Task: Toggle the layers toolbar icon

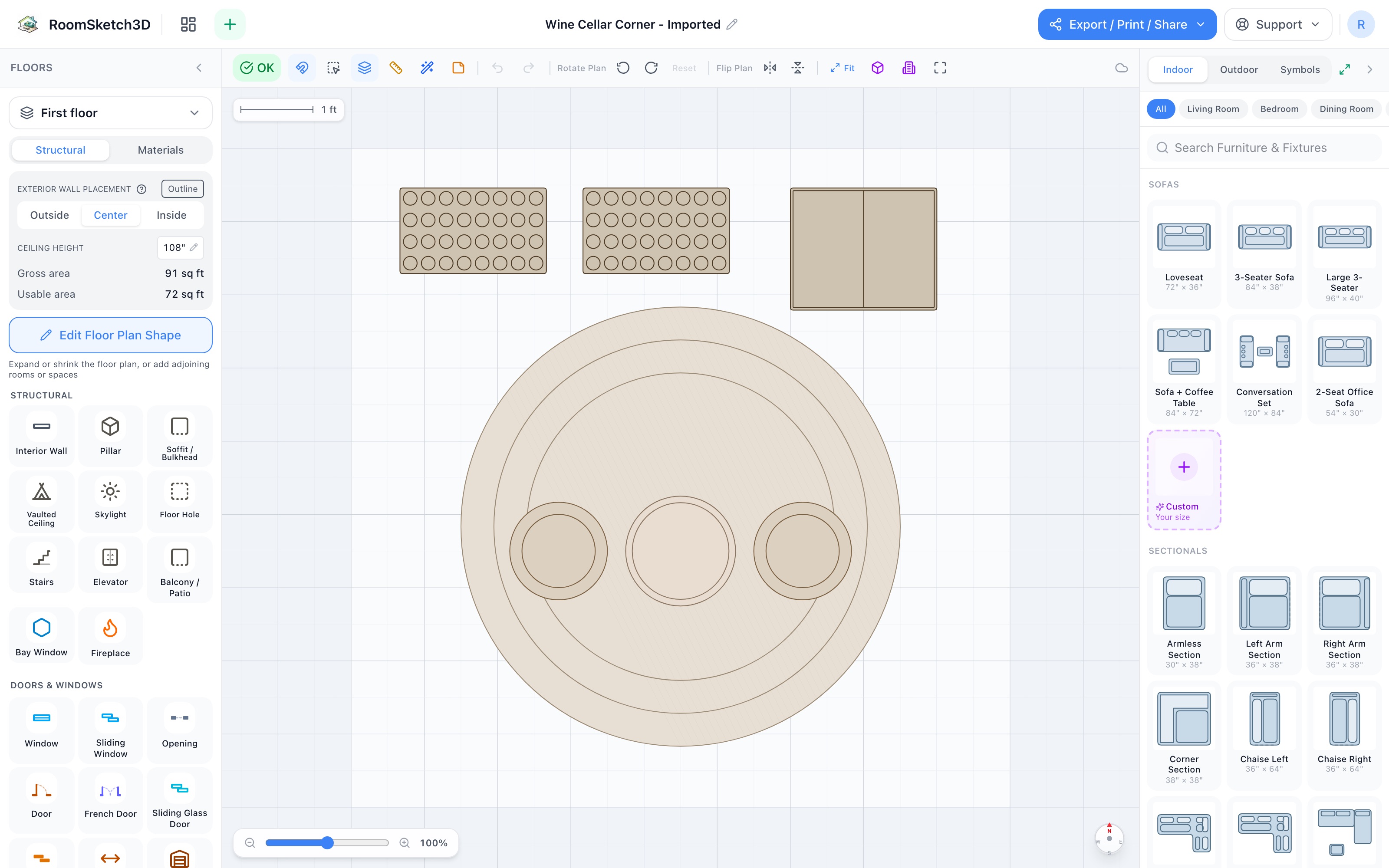Action: click(365, 68)
